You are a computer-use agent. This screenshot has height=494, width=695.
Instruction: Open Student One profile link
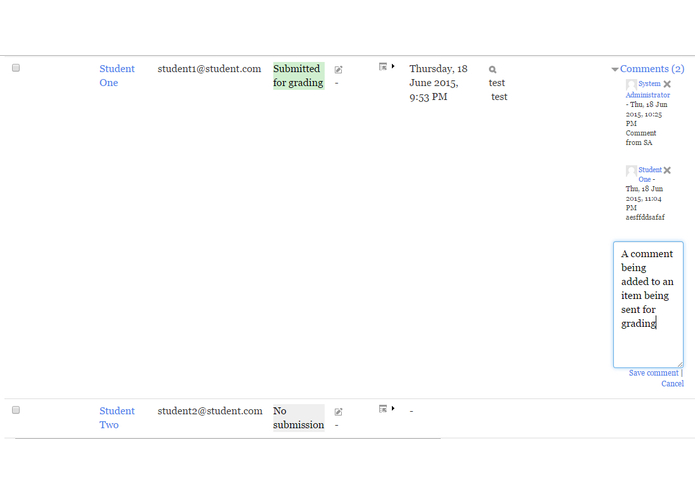coord(117,76)
